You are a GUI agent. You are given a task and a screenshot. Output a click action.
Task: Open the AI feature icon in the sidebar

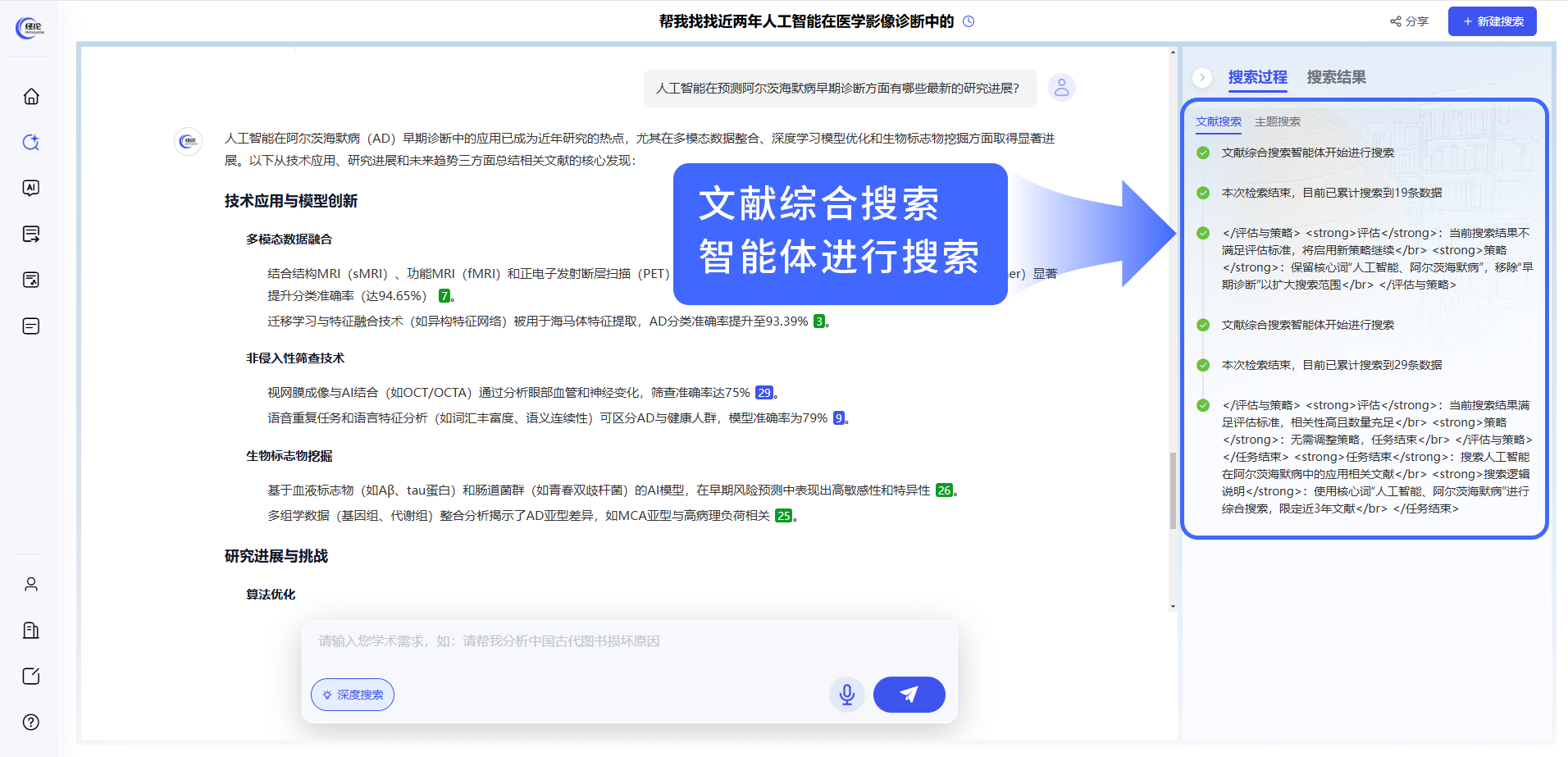point(31,188)
